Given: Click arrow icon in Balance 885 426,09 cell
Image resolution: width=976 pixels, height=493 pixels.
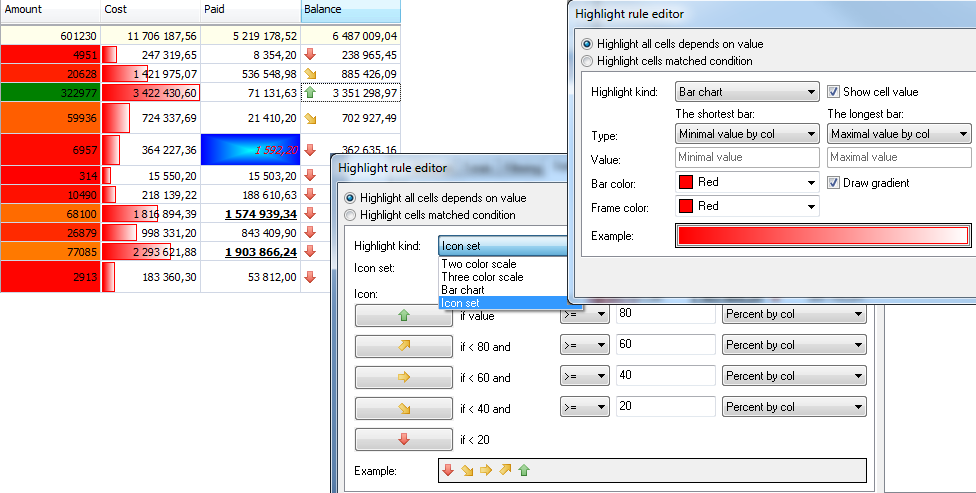Looking at the screenshot, I should tap(310, 74).
